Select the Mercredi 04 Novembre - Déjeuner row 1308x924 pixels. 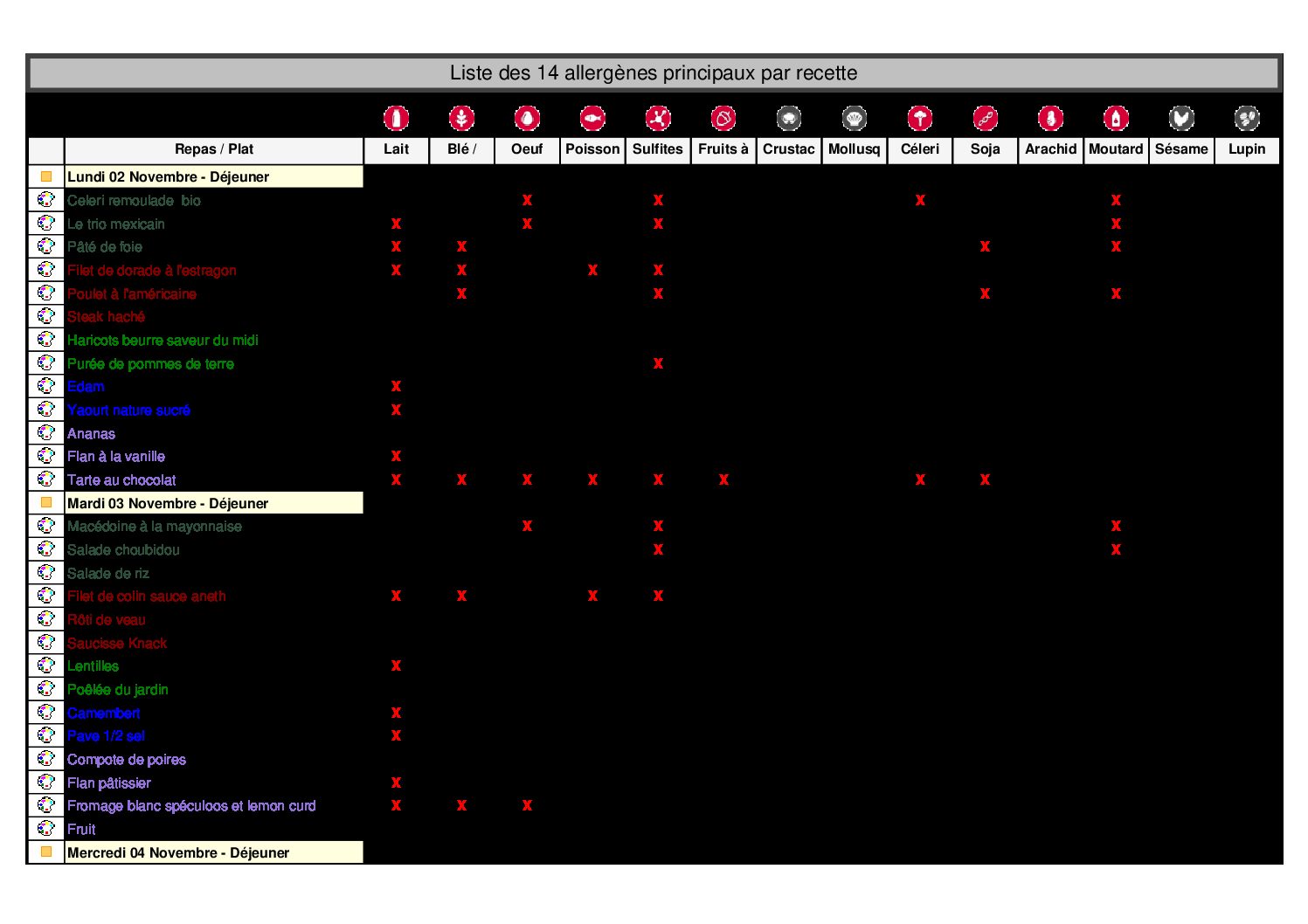214,852
